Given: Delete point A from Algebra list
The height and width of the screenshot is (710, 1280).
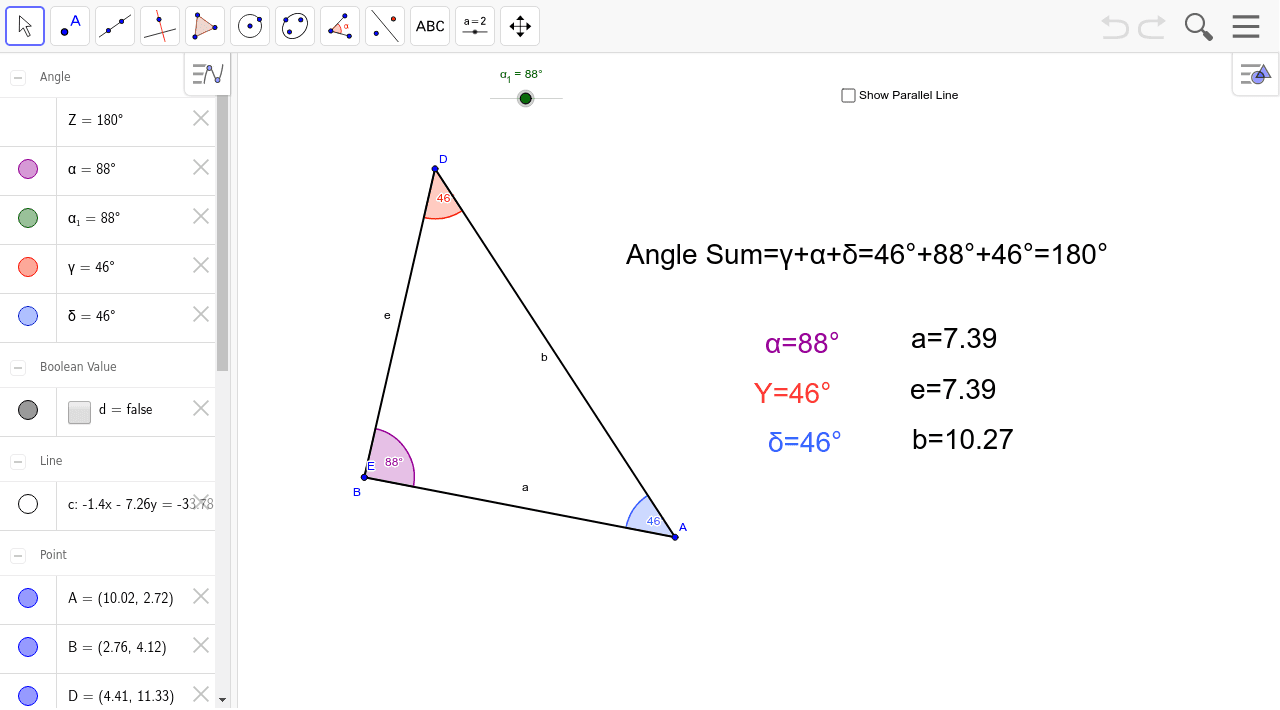Looking at the screenshot, I should (201, 596).
